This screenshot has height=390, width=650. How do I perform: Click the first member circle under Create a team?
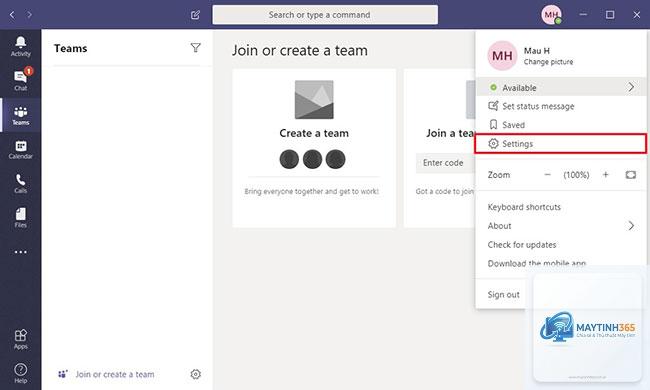(x=289, y=159)
